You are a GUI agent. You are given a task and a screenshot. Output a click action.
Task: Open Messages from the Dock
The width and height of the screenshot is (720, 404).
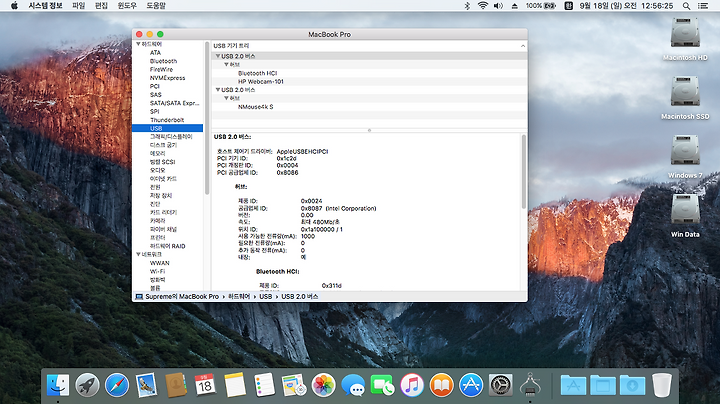click(353, 385)
